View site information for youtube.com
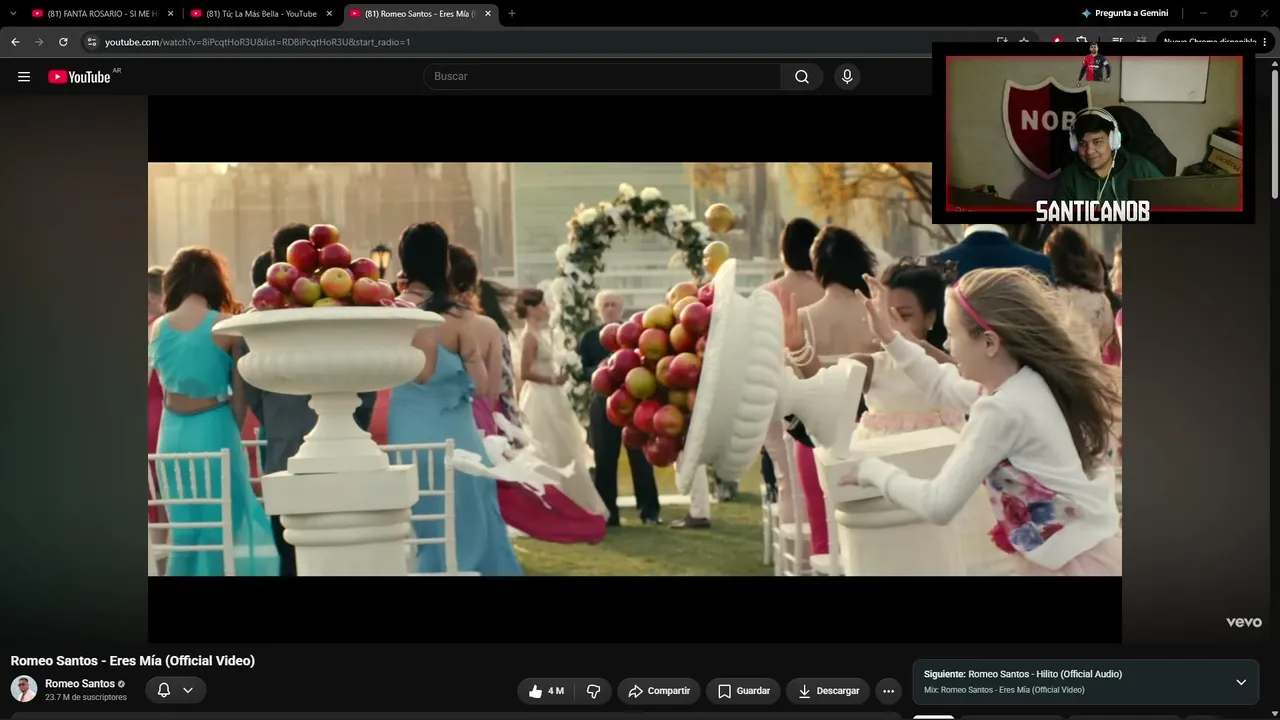1280x720 pixels. point(91,42)
